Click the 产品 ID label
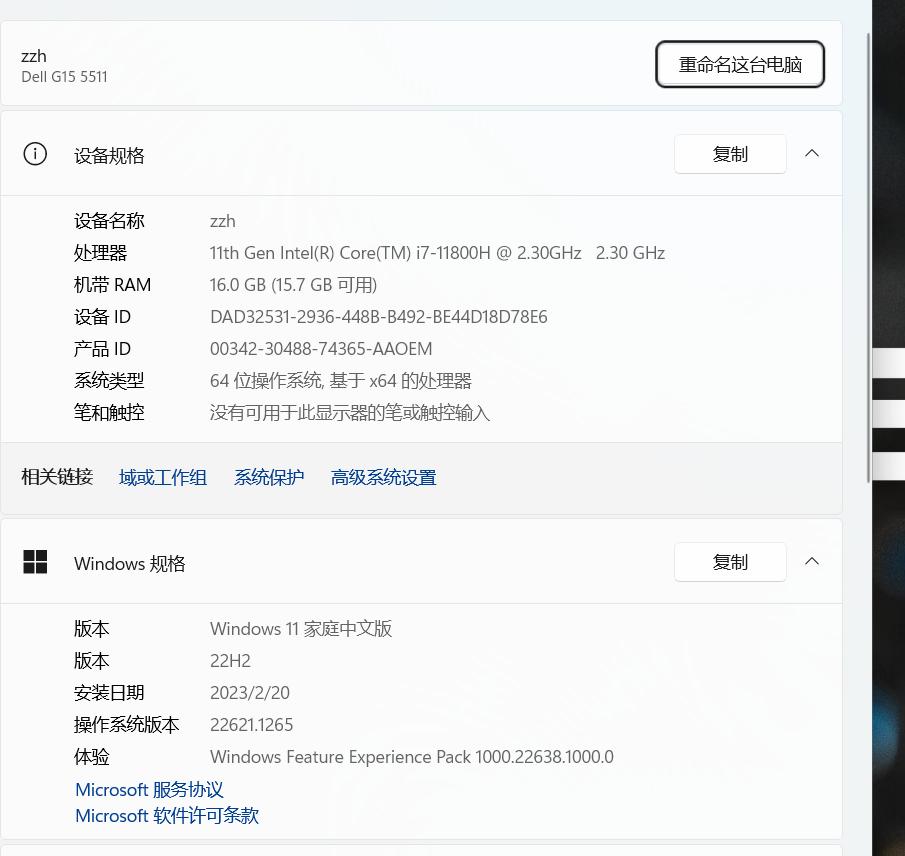Image resolution: width=905 pixels, height=856 pixels. pyautogui.click(x=102, y=349)
